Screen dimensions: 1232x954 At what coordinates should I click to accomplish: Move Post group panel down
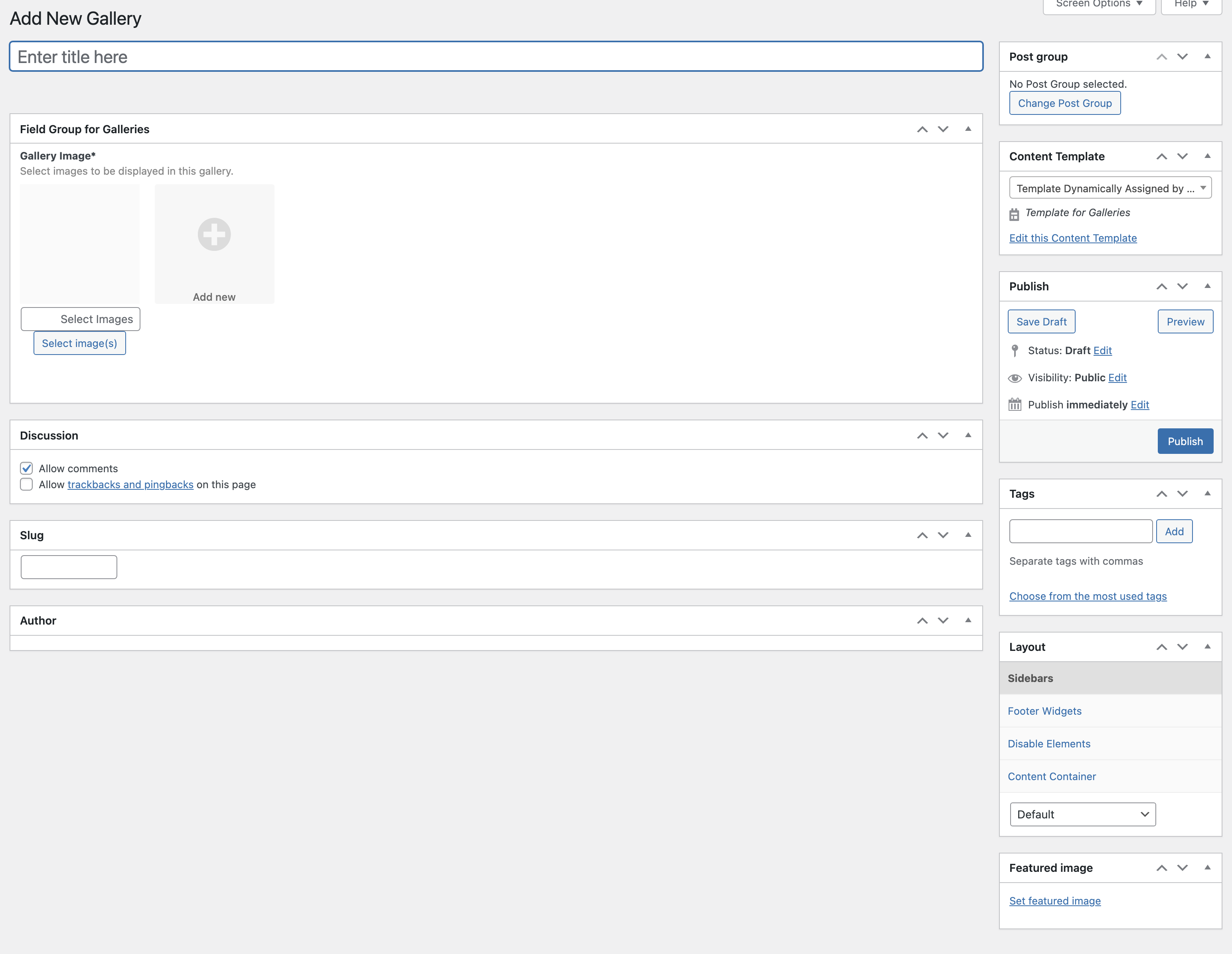point(1183,56)
